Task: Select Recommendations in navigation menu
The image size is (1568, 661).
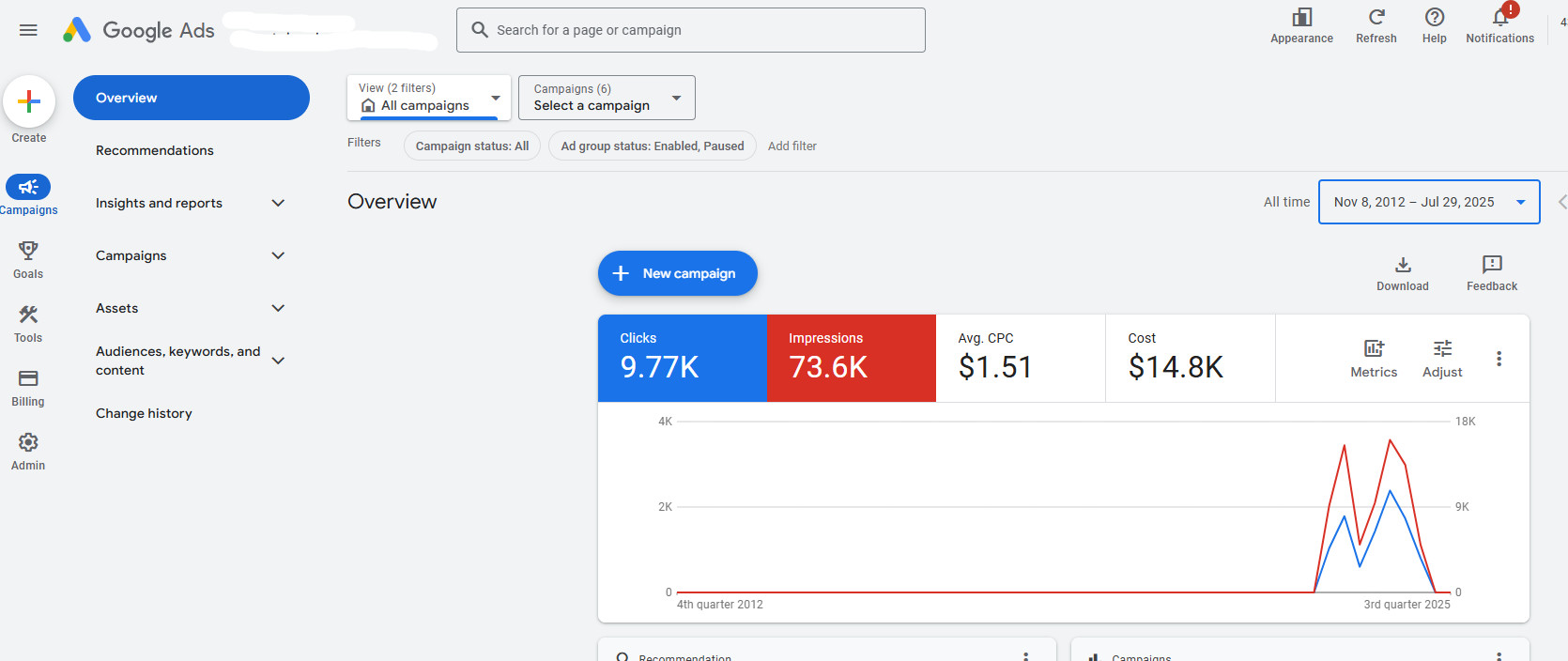Action: (155, 150)
